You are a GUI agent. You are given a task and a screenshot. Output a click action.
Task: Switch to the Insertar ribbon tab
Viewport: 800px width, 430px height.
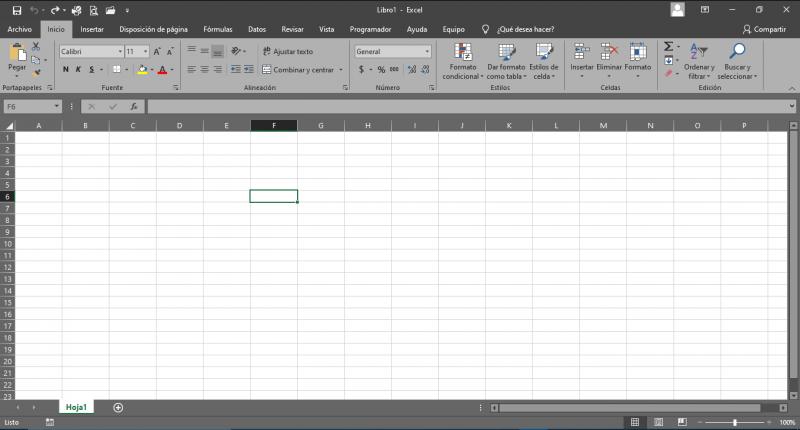coord(92,29)
